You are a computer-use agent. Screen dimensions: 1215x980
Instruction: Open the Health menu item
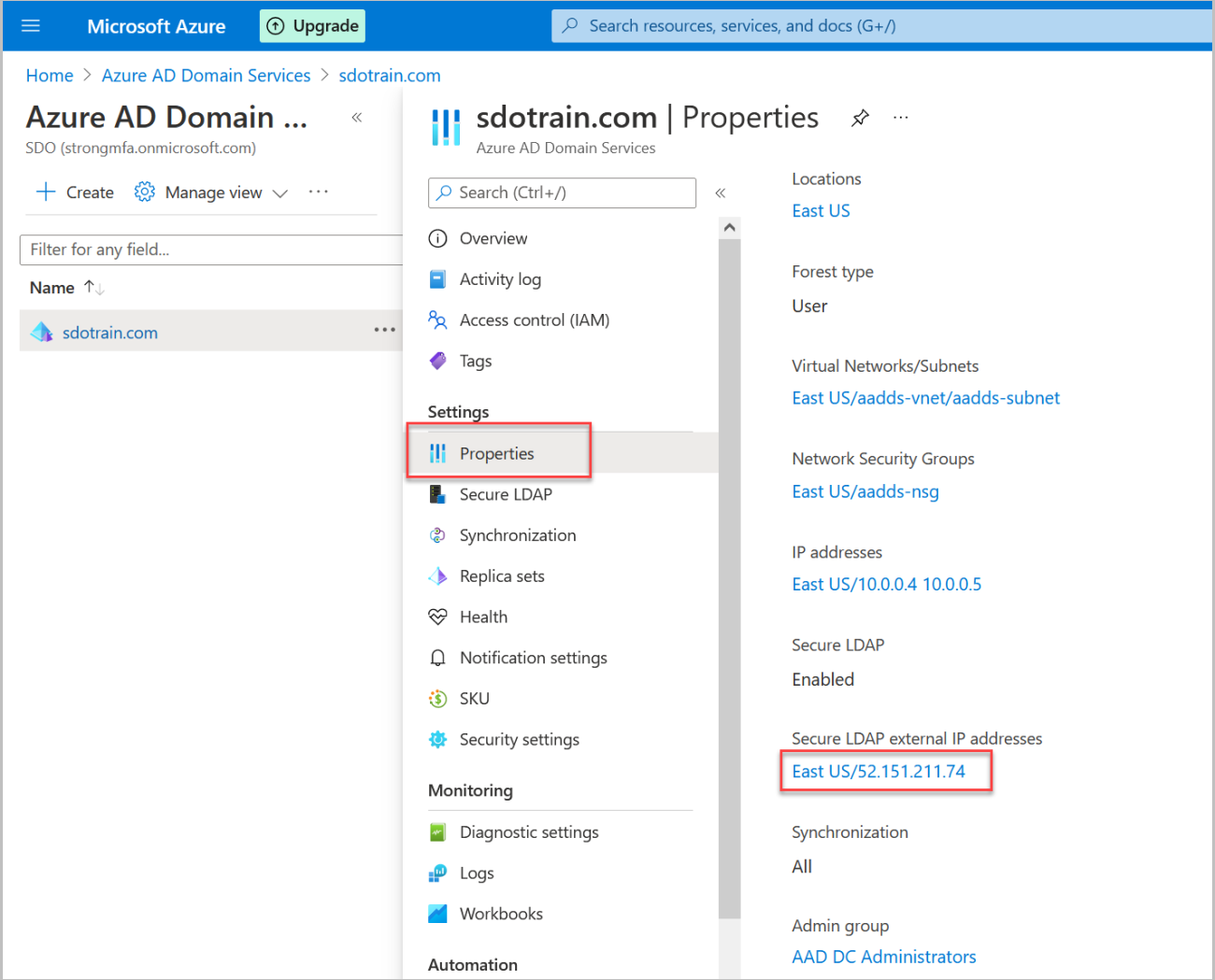click(x=483, y=617)
